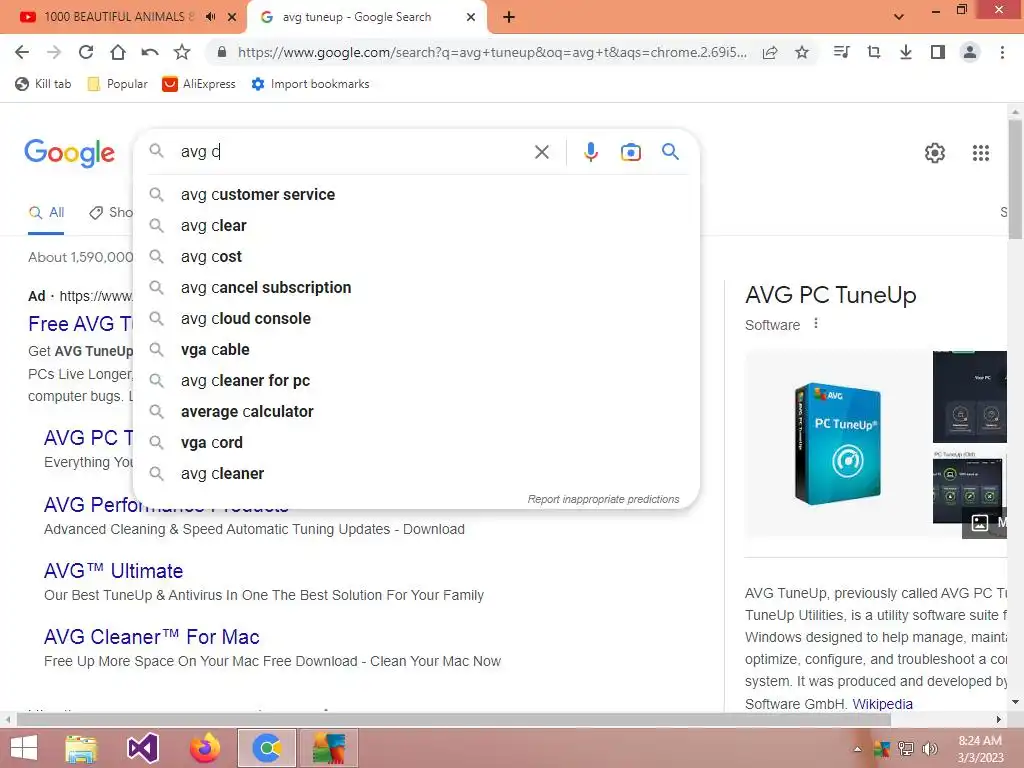
Task: Choose suggestion avg customer service
Action: click(x=416, y=195)
